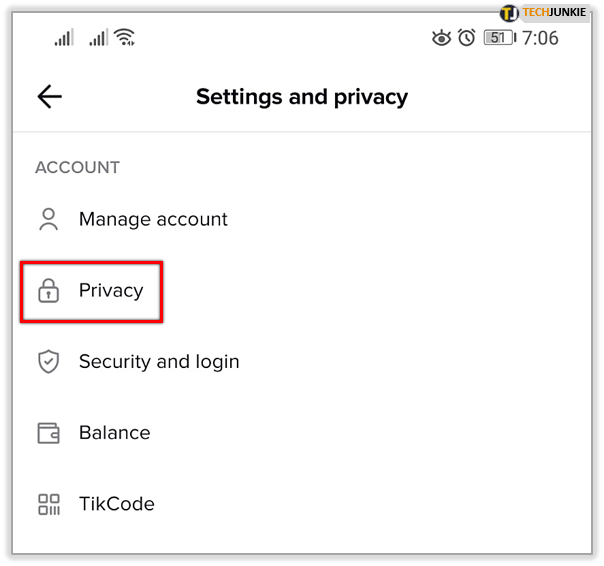
Task: Tap the battery level indicator
Action: point(498,38)
